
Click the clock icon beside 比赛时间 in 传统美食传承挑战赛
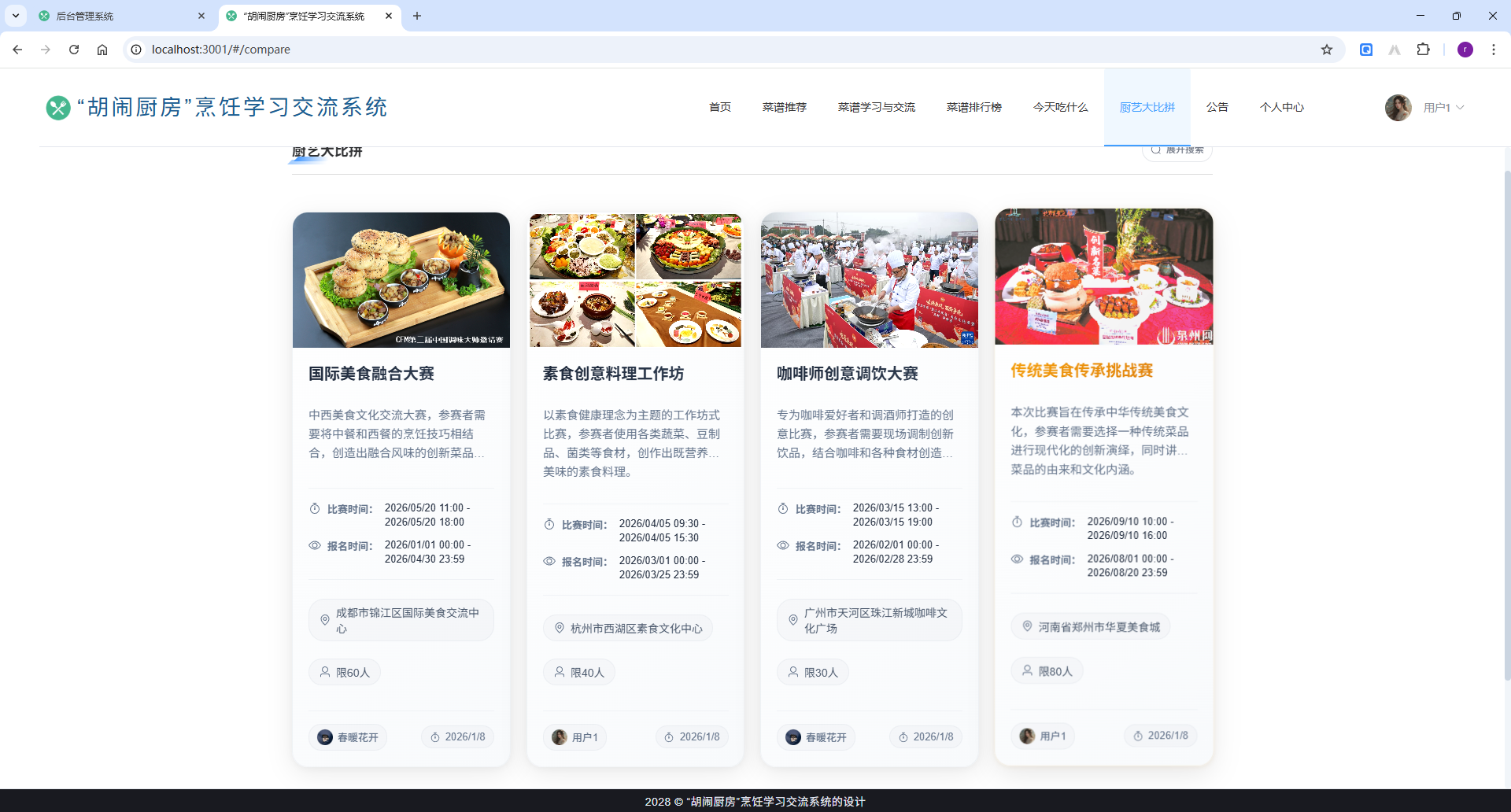click(x=1017, y=522)
